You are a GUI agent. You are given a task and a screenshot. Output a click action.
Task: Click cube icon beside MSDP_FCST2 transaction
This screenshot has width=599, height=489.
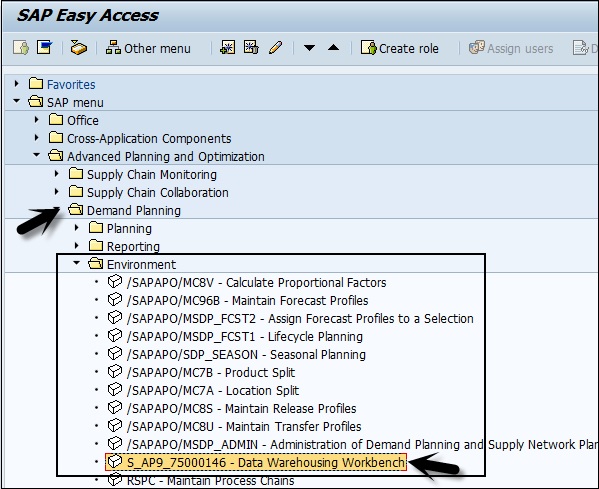[x=115, y=317]
